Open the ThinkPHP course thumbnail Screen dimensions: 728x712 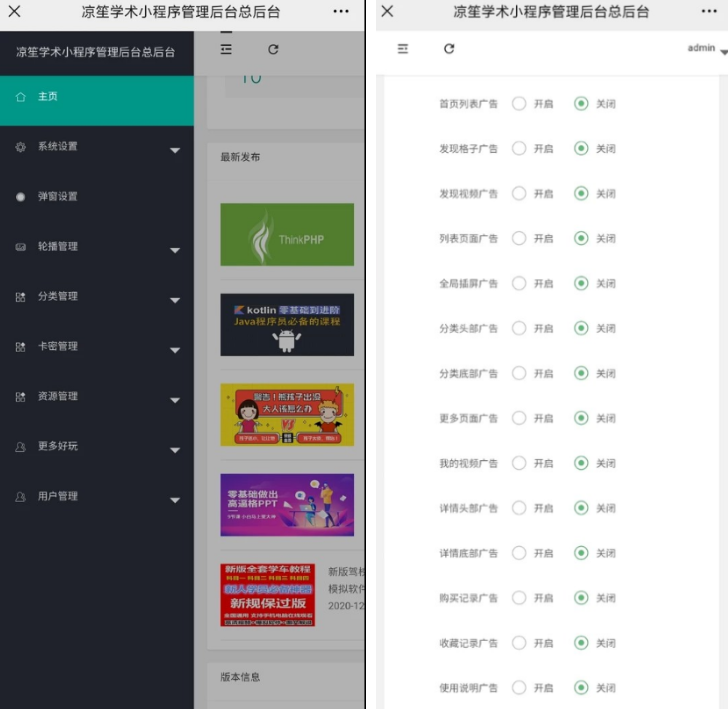click(287, 235)
